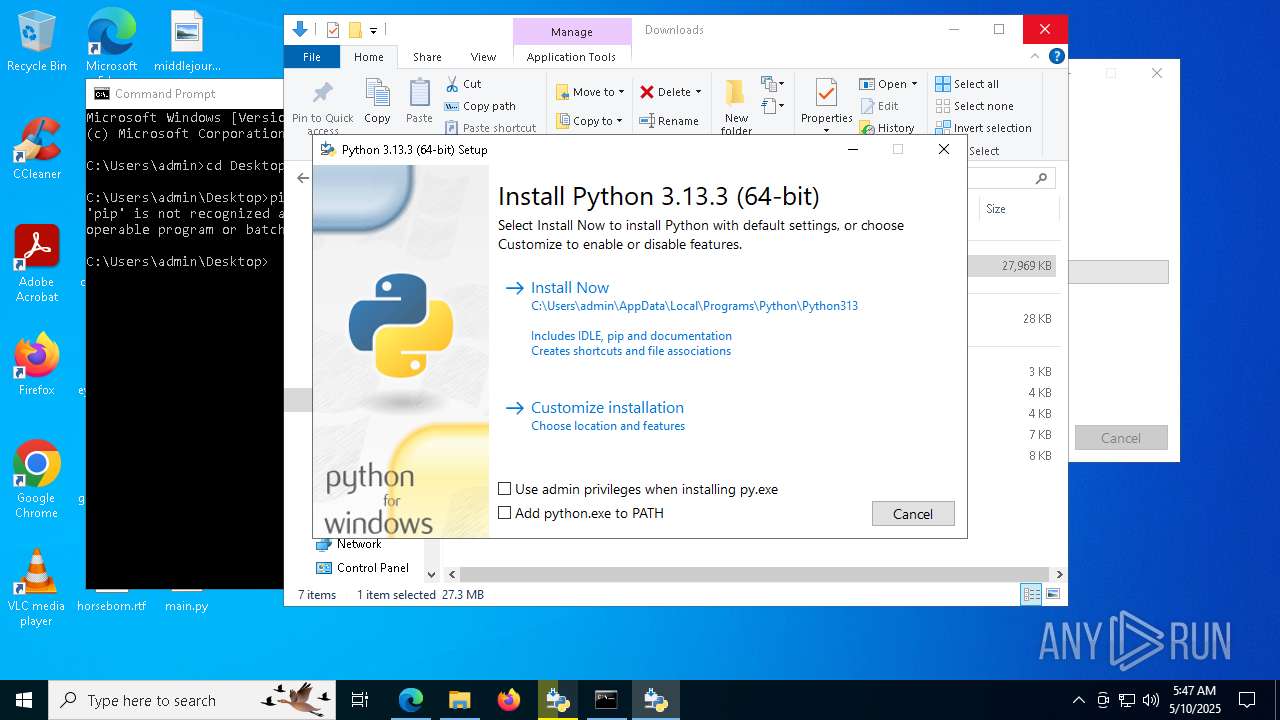Click History in the Explorer ribbon
Viewport: 1280px width, 720px height.
[x=886, y=128]
